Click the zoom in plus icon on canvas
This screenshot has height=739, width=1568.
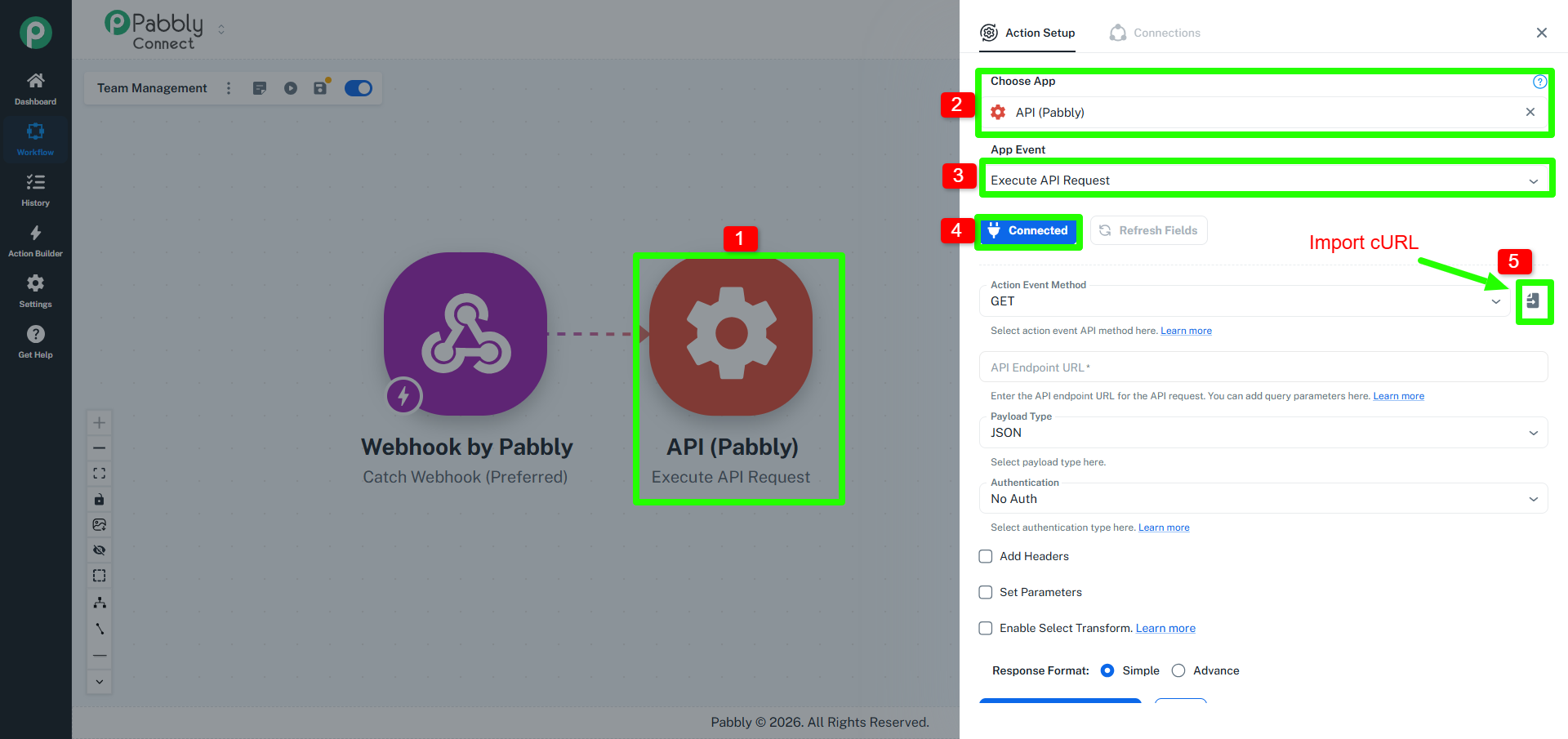tap(99, 423)
